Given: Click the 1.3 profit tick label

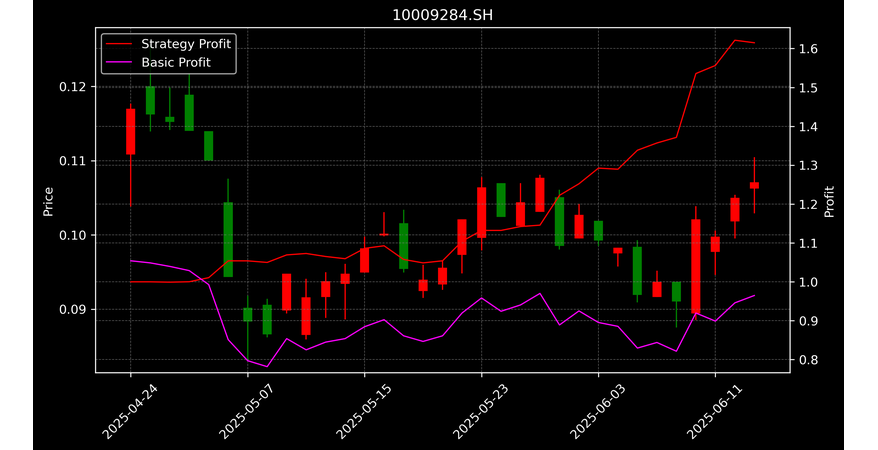Looking at the screenshot, I should pyautogui.click(x=807, y=166).
